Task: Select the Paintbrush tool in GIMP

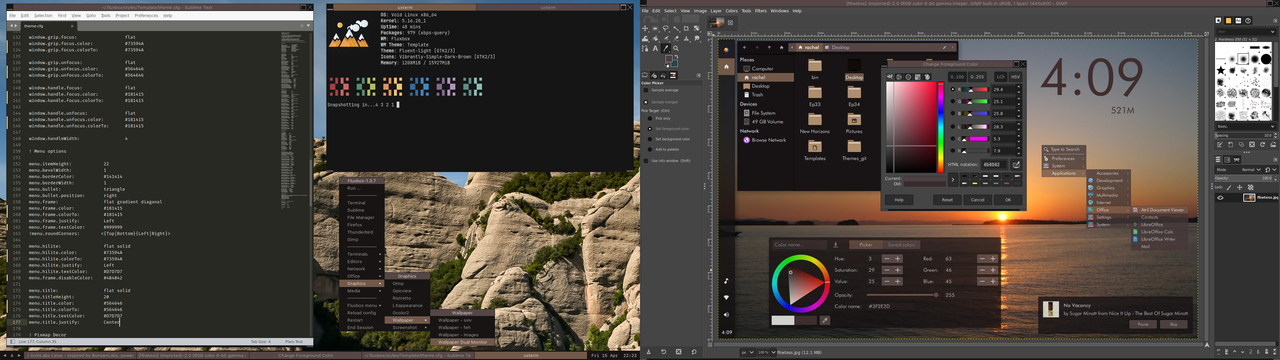Action: pyautogui.click(x=666, y=38)
